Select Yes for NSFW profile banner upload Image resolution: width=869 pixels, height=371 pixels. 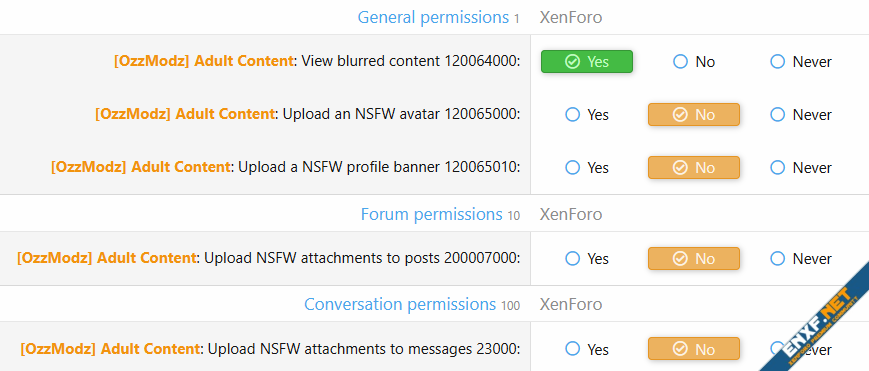[x=587, y=167]
